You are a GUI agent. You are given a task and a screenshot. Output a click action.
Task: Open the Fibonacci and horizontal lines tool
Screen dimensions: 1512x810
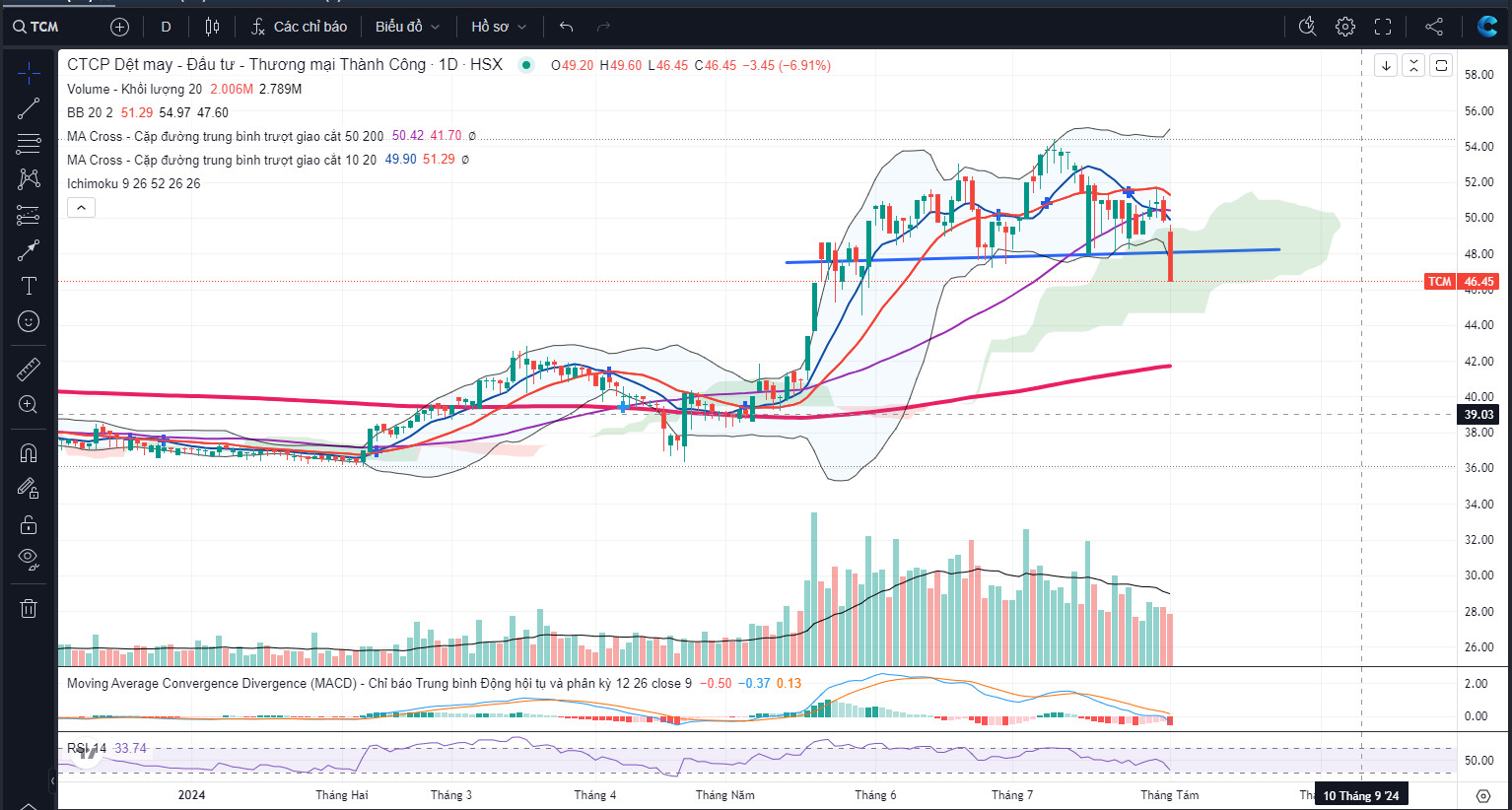[29, 144]
